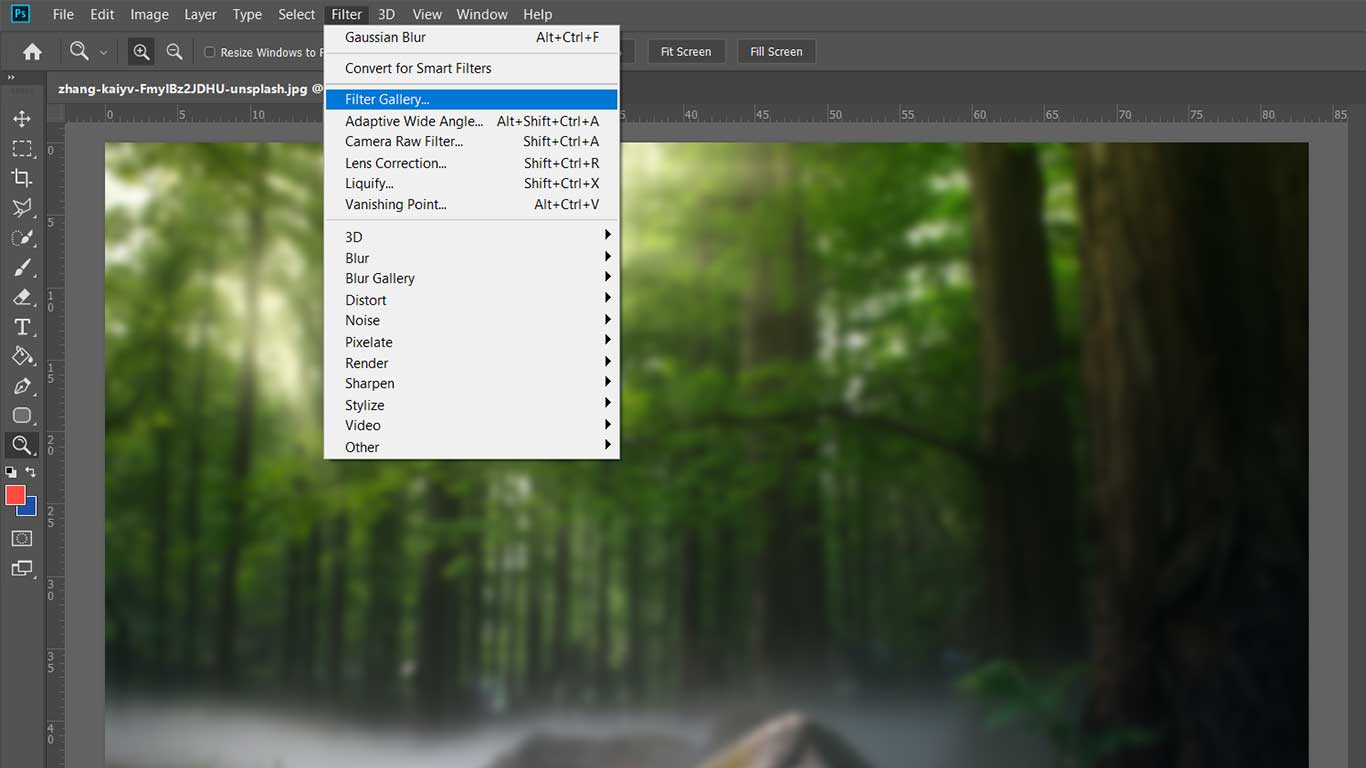Select the Horizontal Type tool
Viewport: 1366px width, 768px height.
point(21,327)
